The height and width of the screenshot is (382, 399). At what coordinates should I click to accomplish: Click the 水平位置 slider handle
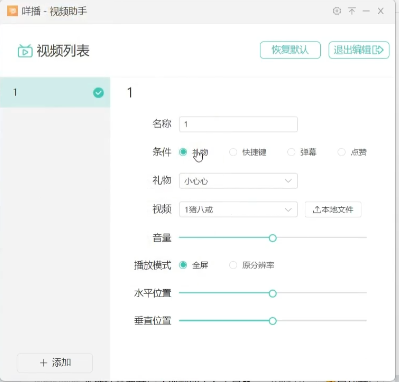coord(273,293)
